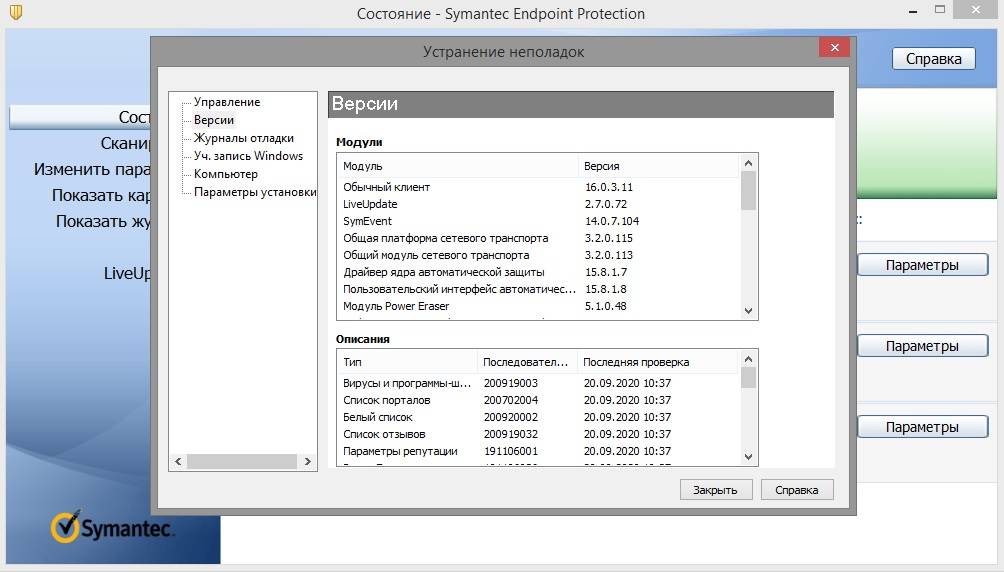Click sequence value 200702004
1004x572 pixels.
[x=511, y=400]
